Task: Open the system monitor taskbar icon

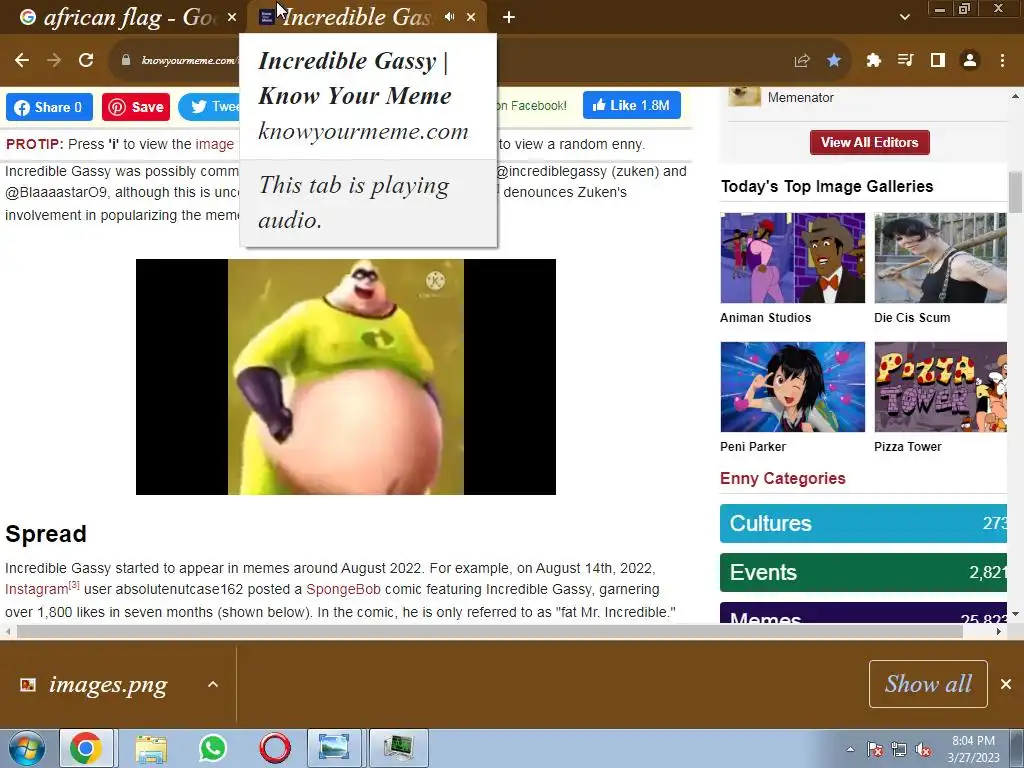Action: click(399, 748)
